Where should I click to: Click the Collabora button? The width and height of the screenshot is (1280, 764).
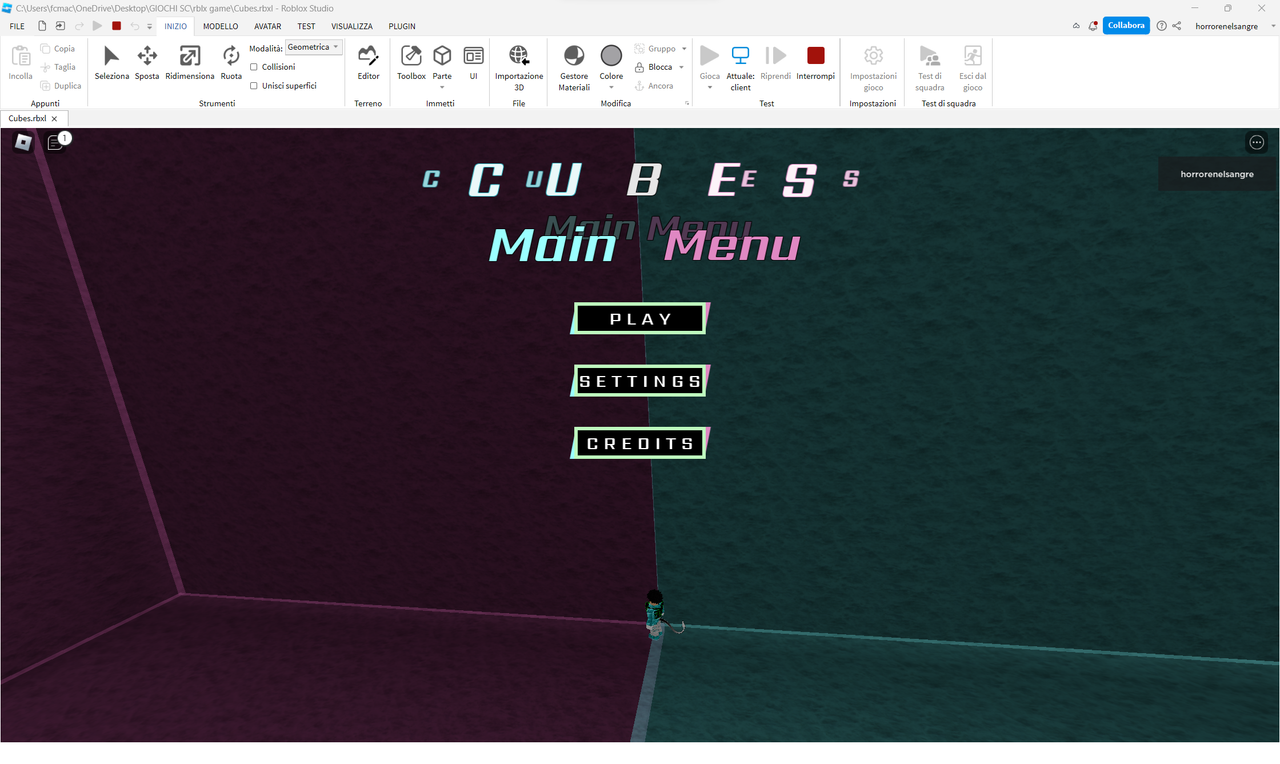click(1126, 26)
